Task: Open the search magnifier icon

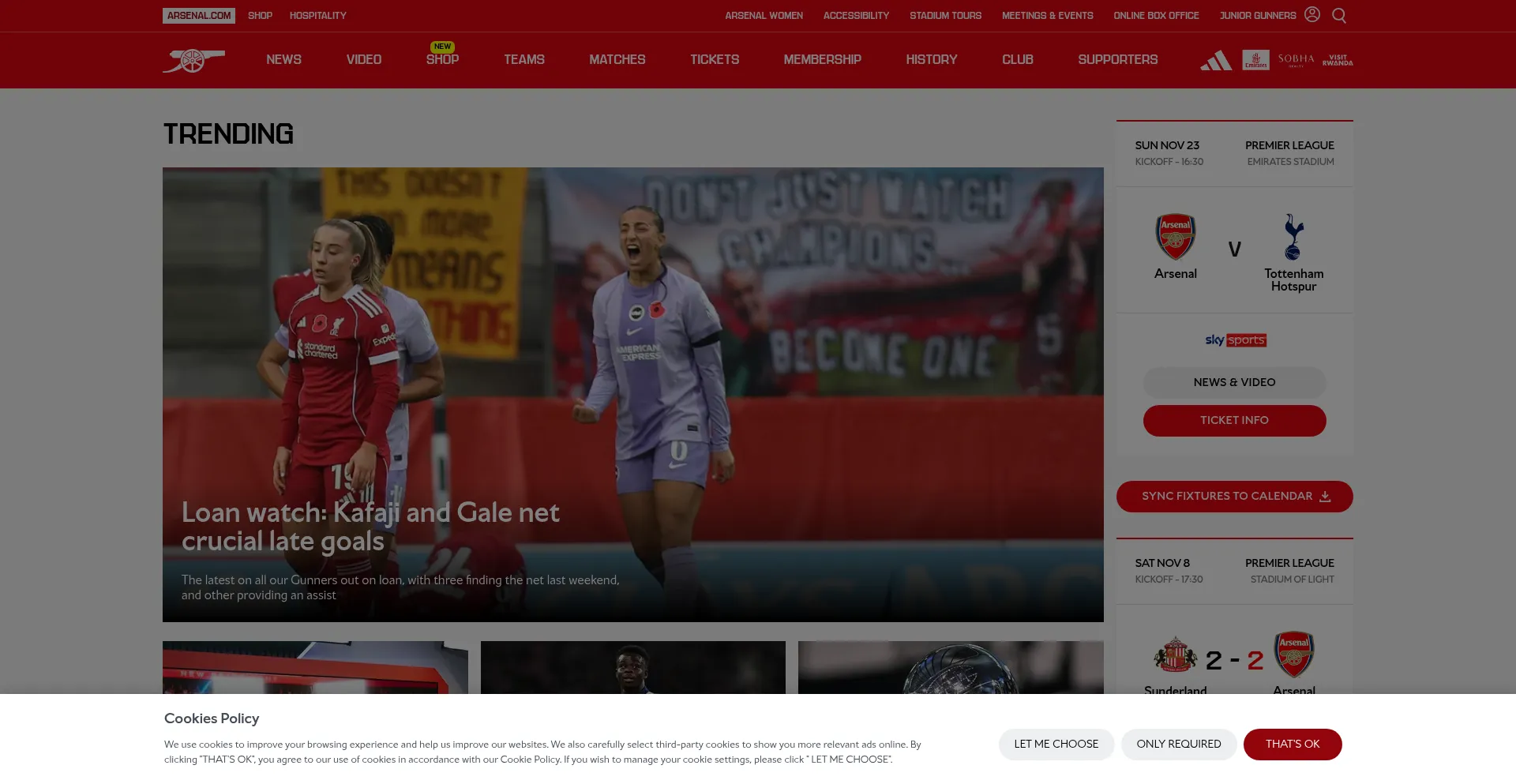Action: click(1339, 16)
